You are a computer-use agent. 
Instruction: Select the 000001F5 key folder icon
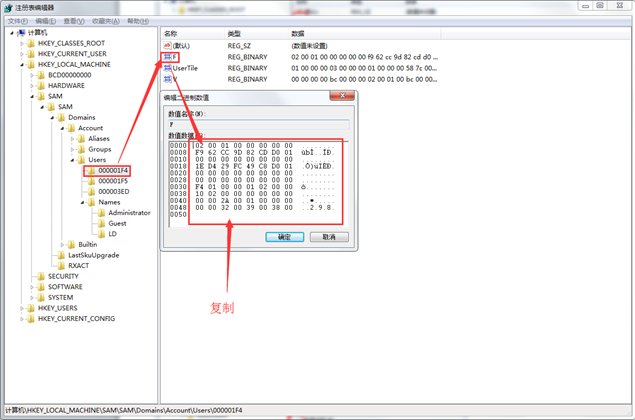point(92,181)
